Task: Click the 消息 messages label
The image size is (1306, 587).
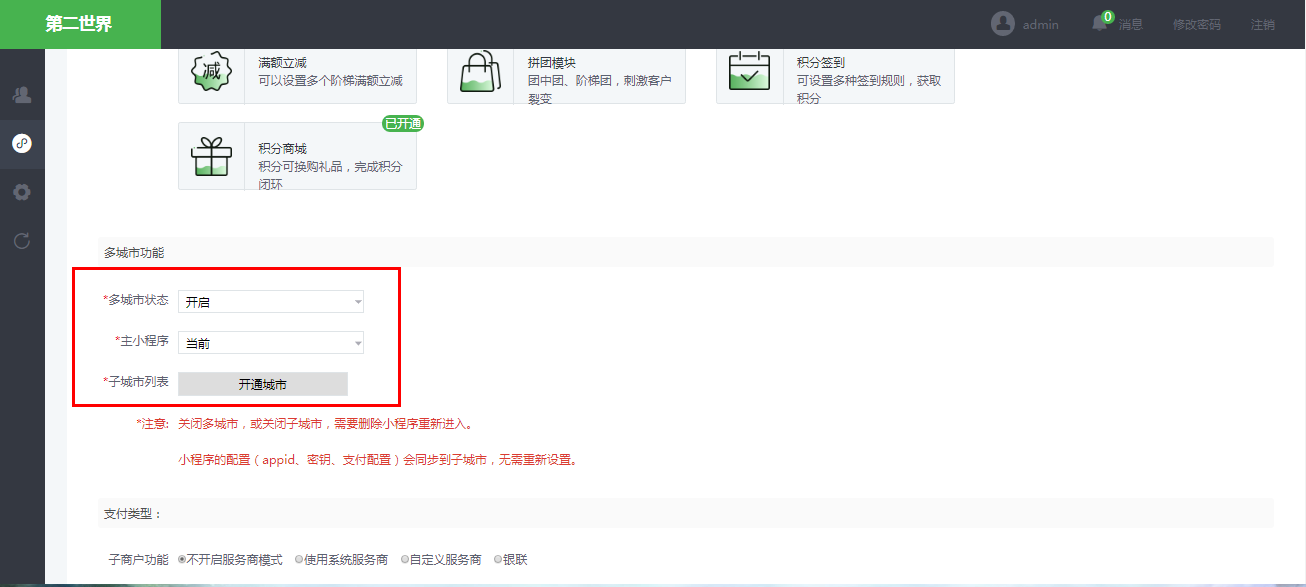Action: 1131,24
